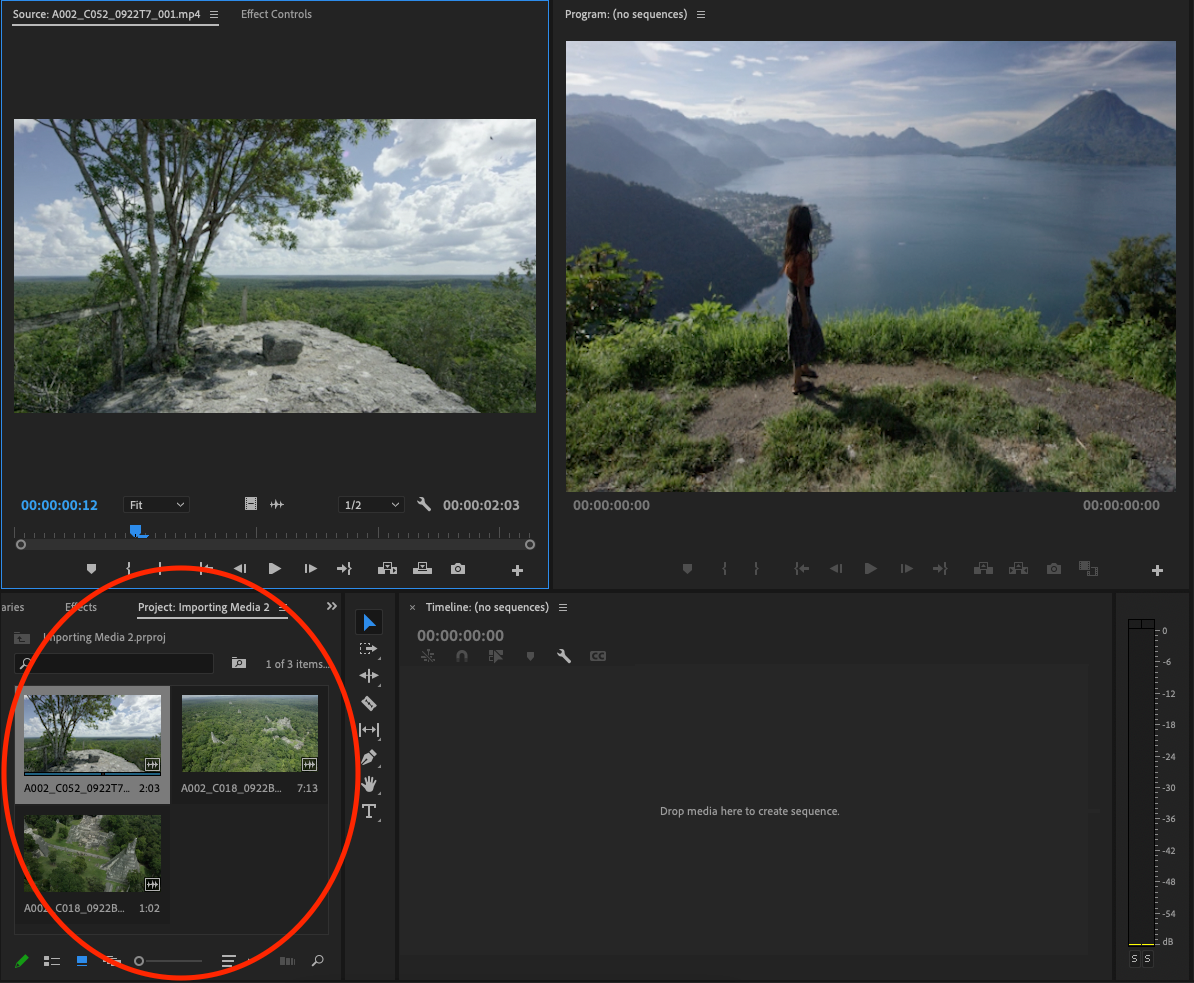1194x983 pixels.
Task: Switch Project panel to list view
Action: (52, 961)
